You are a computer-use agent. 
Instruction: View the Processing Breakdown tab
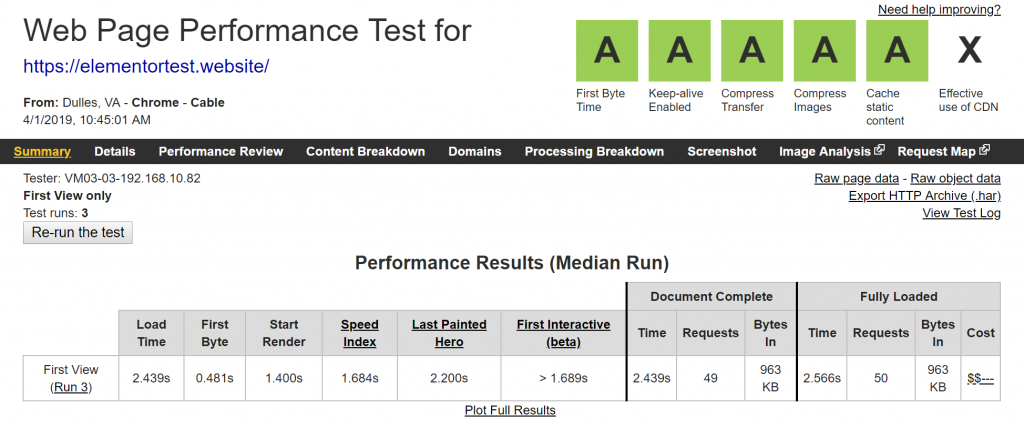[594, 152]
